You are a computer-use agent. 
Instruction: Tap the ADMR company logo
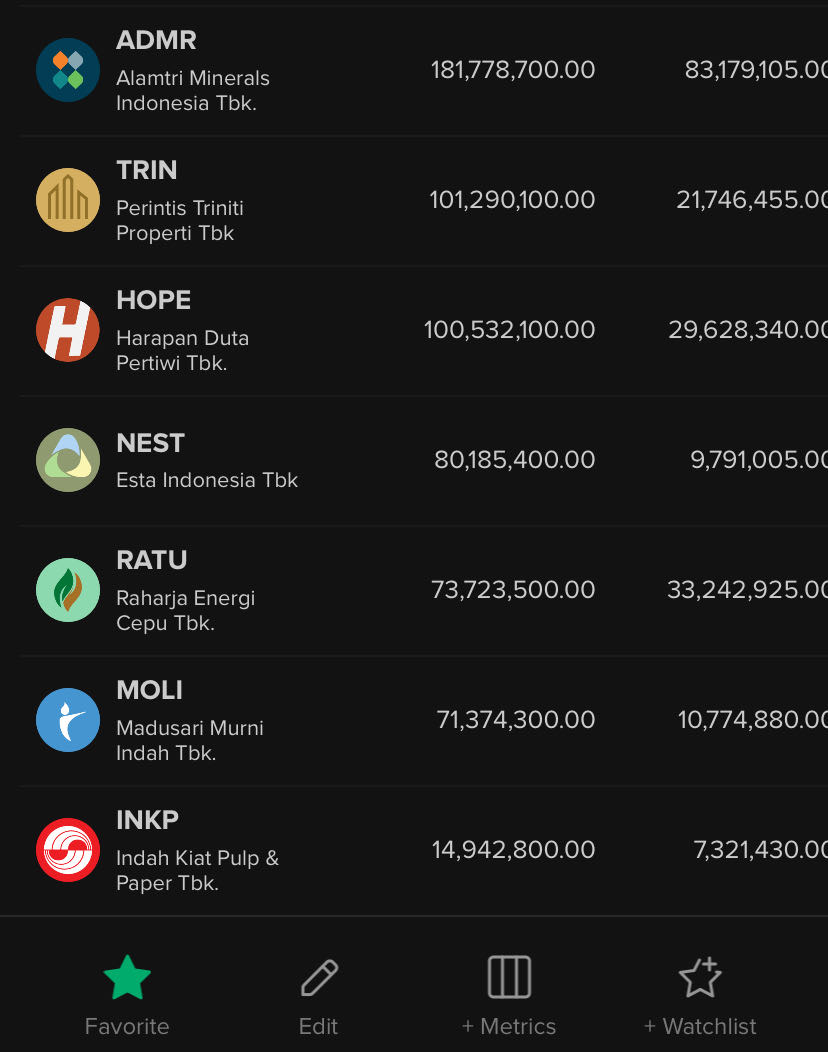click(x=68, y=70)
